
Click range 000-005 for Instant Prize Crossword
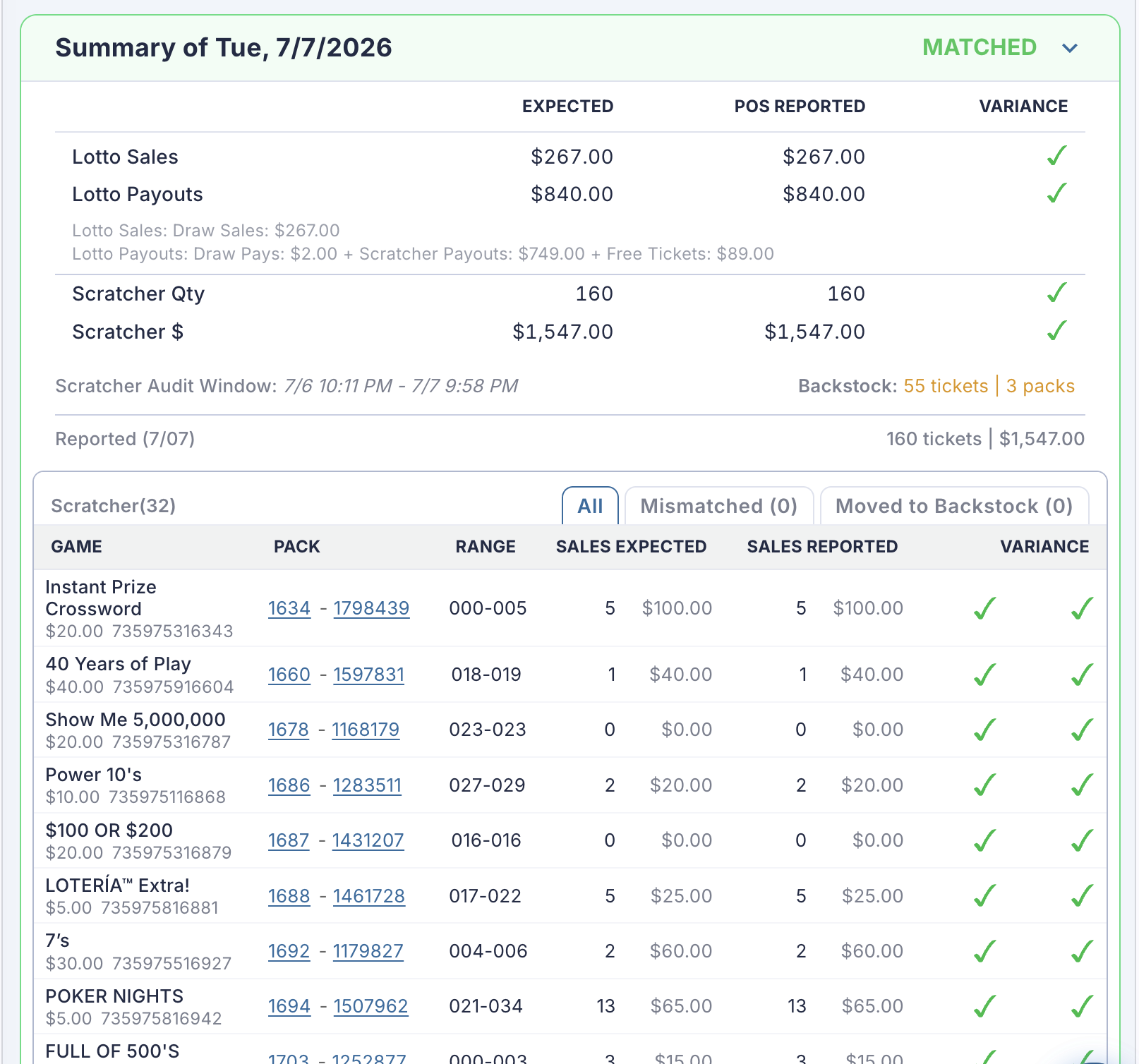[x=488, y=608]
